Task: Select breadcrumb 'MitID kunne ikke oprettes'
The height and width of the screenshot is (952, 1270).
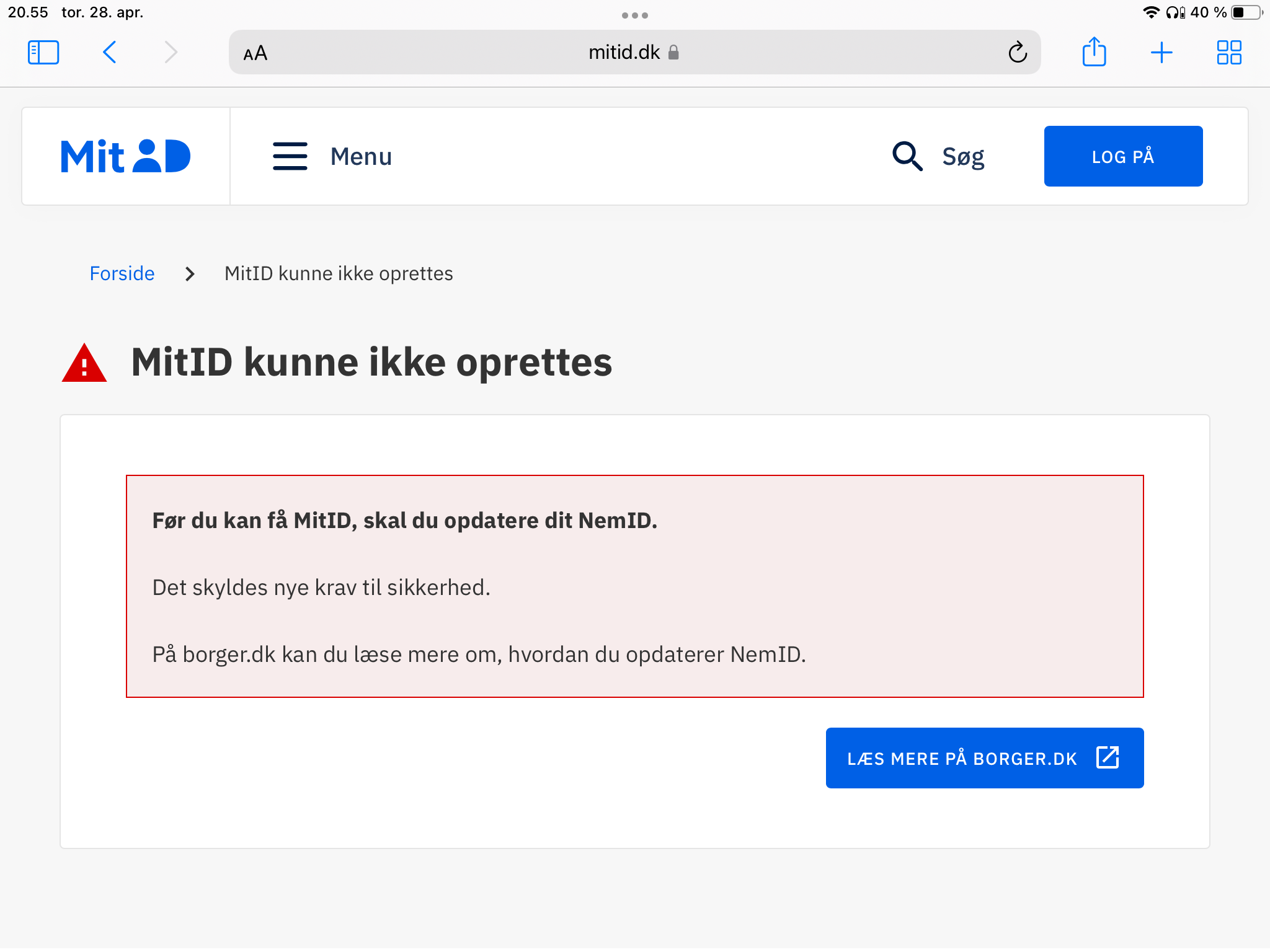Action: tap(339, 273)
